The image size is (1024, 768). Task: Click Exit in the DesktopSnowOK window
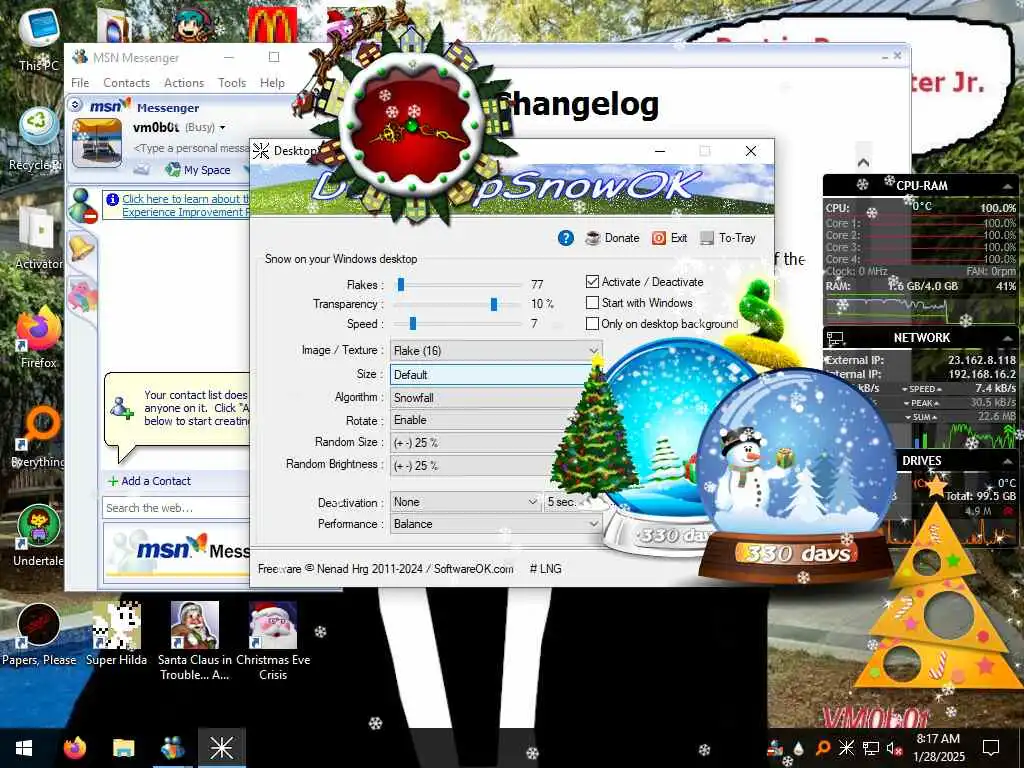point(669,238)
